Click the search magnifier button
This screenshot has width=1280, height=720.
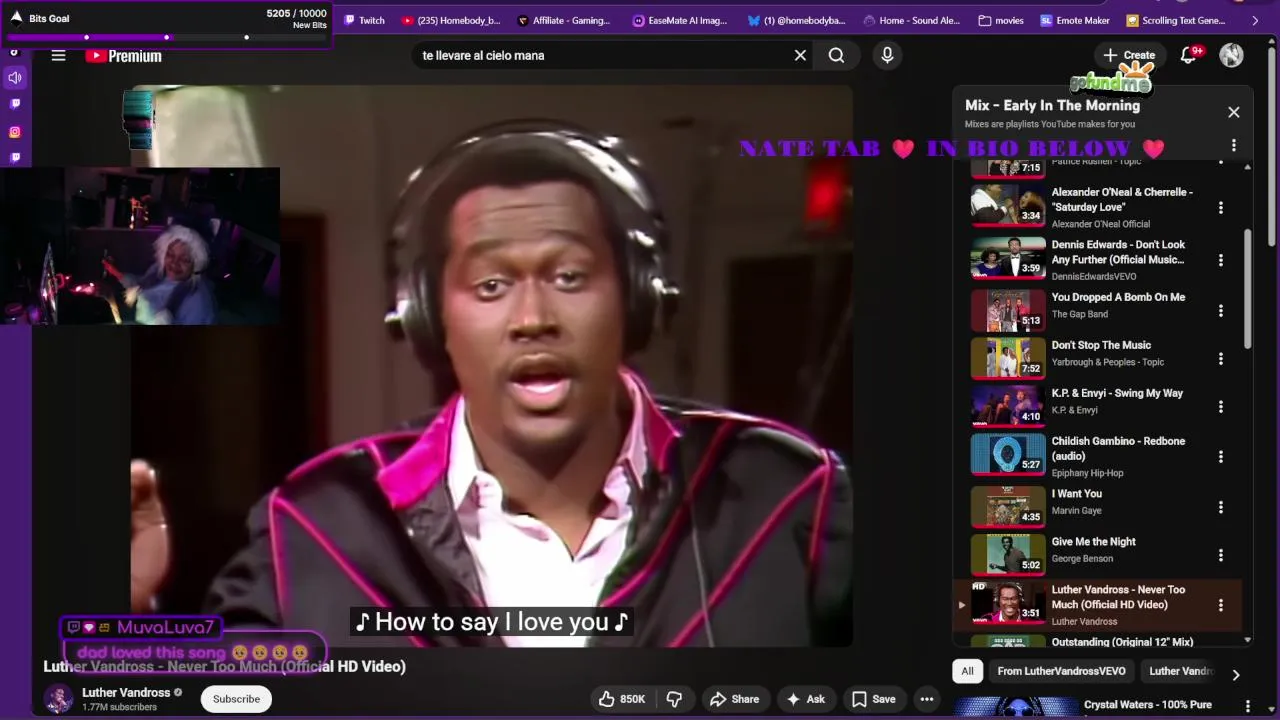coord(836,55)
